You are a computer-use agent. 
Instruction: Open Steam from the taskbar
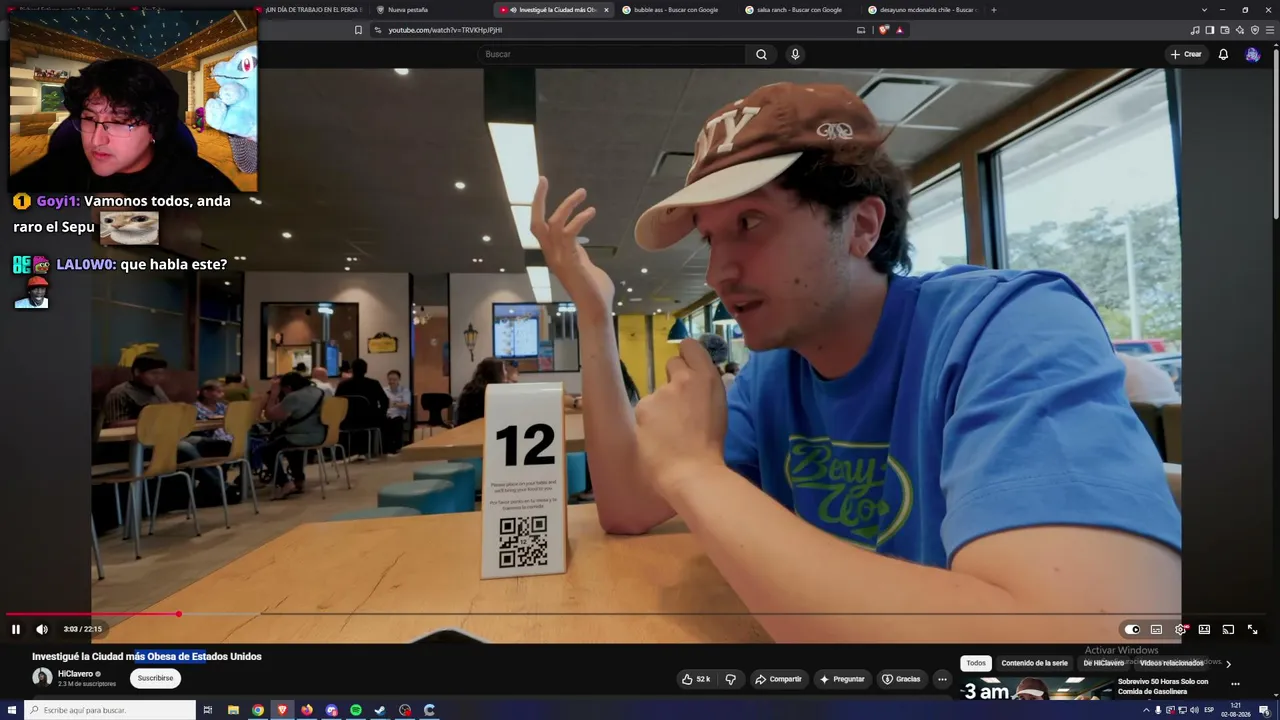click(380, 710)
